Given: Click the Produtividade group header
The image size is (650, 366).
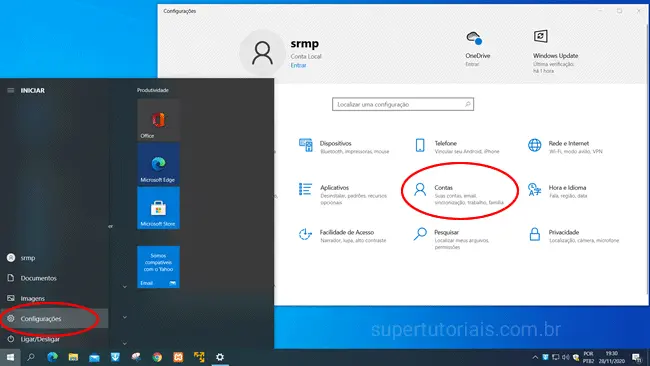Looking at the screenshot, I should click(x=153, y=90).
